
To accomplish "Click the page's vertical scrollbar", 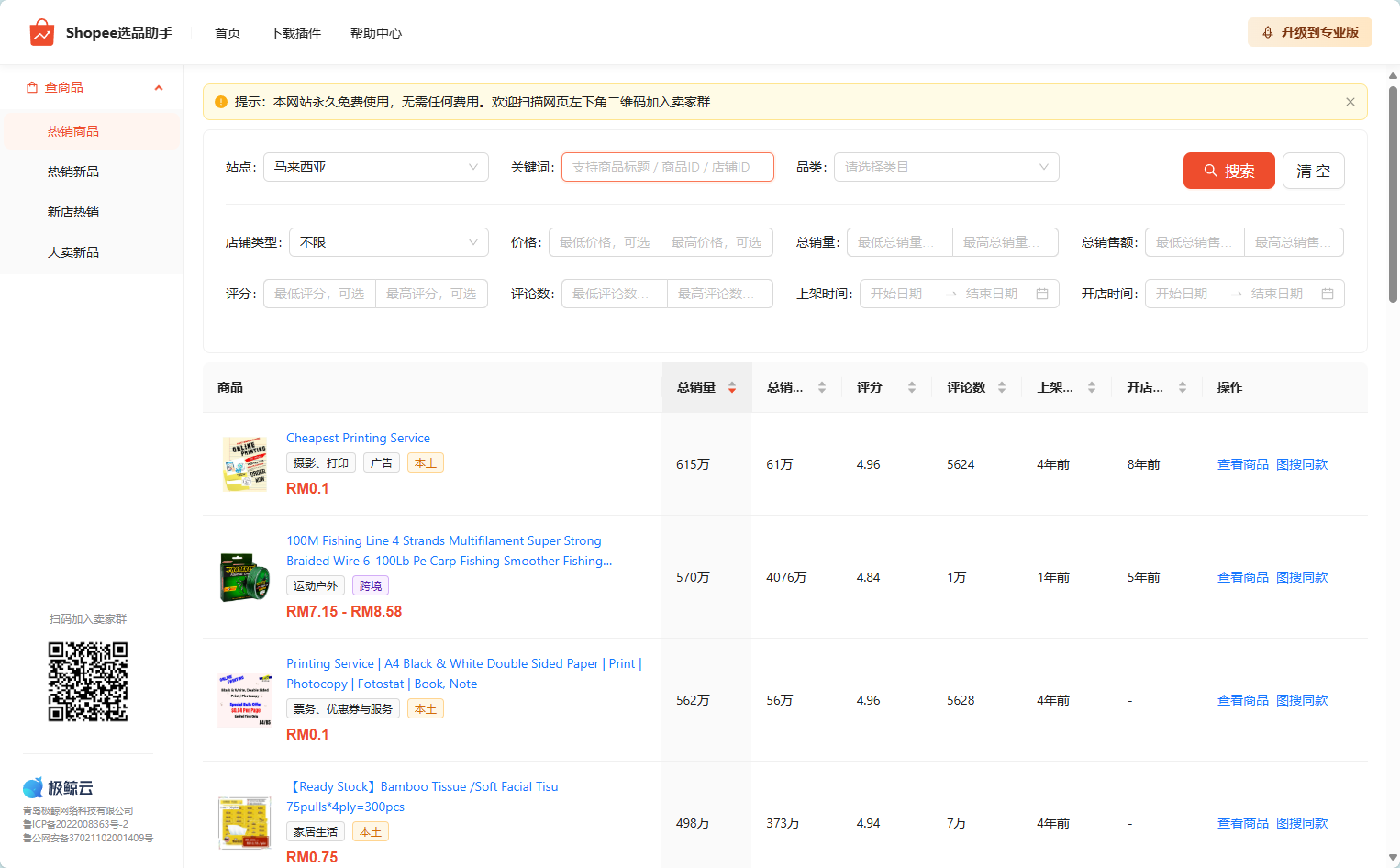I will [1393, 195].
